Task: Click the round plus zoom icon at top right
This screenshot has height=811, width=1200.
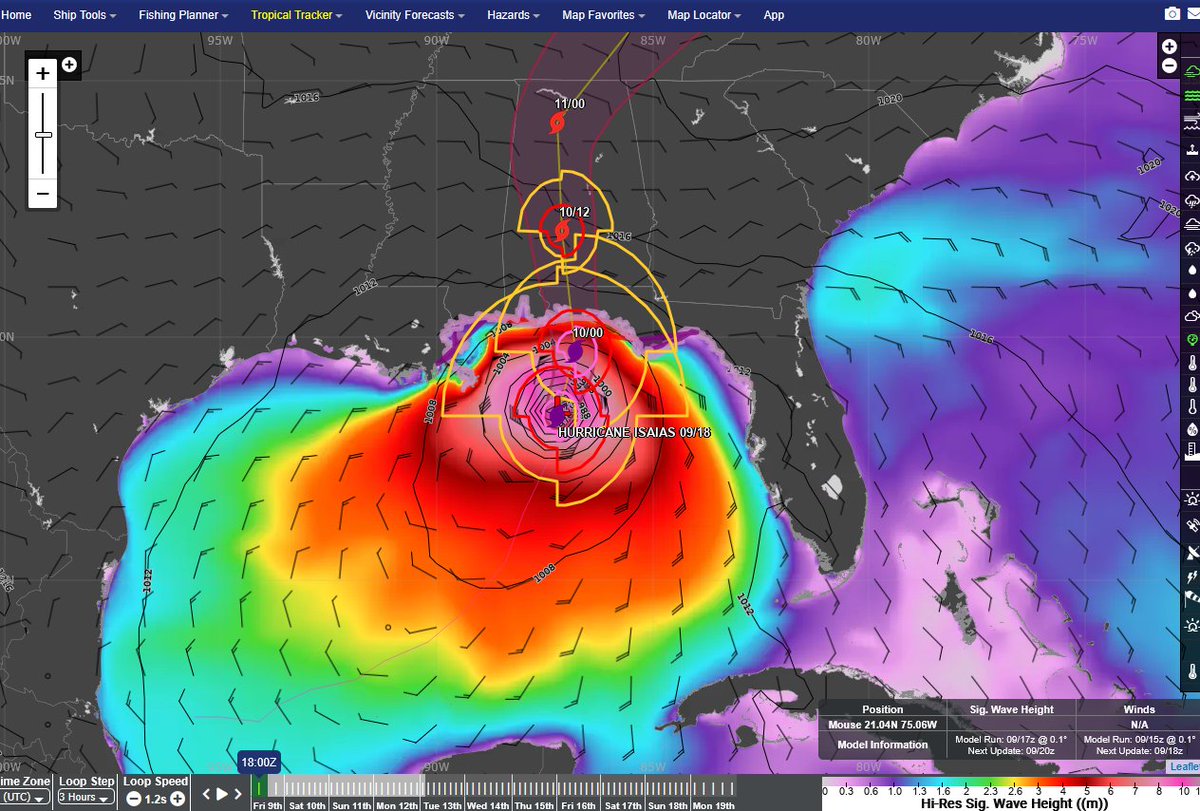Action: pyautogui.click(x=1169, y=46)
